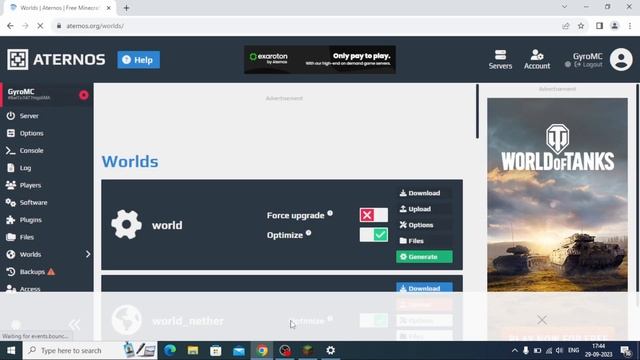Open the Account page in header
This screenshot has width=640, height=360.
tap(537, 60)
